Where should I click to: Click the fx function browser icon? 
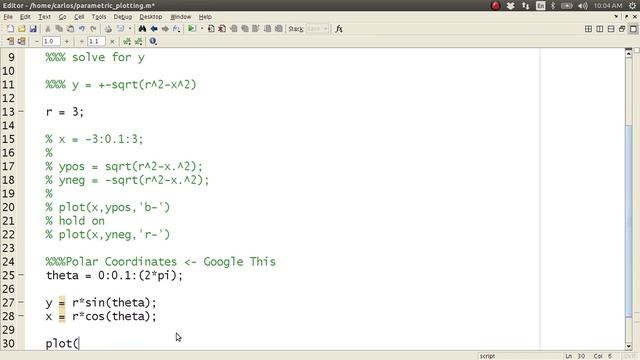339,29
